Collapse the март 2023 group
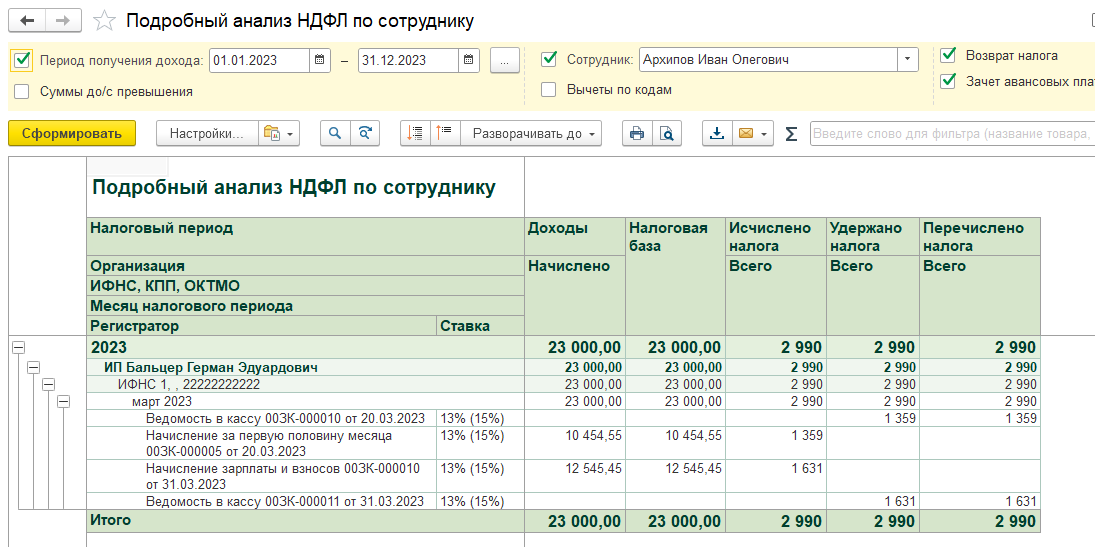1095x547 pixels. pyautogui.click(x=64, y=401)
